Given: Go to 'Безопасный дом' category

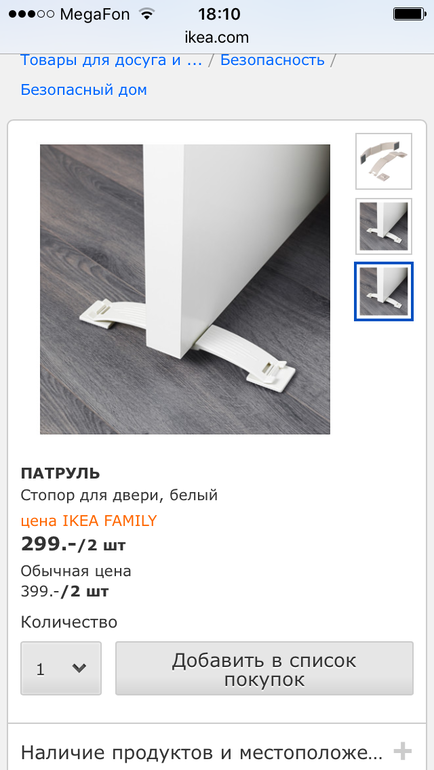Looking at the screenshot, I should coord(83,90).
